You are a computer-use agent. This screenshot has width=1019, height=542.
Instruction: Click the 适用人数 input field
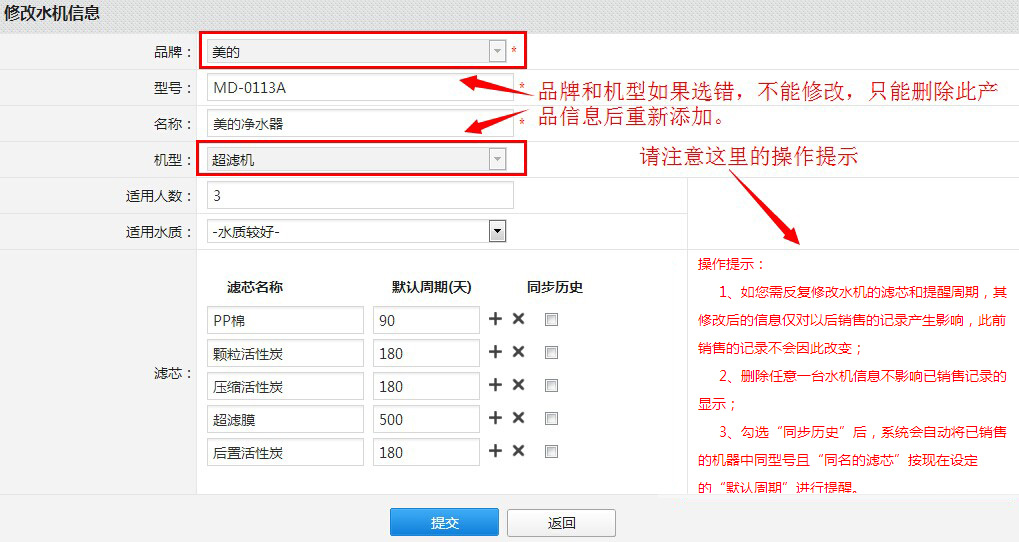coord(360,195)
